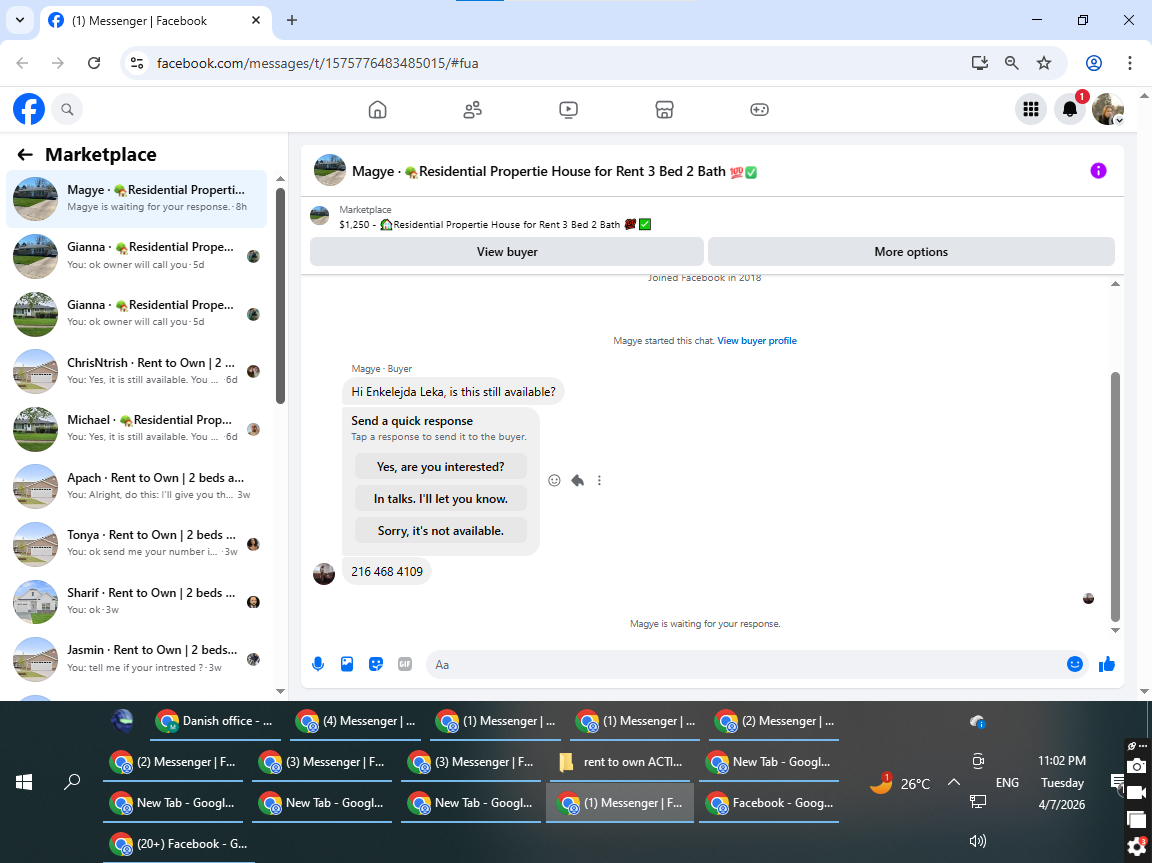Reload the page

(94, 63)
